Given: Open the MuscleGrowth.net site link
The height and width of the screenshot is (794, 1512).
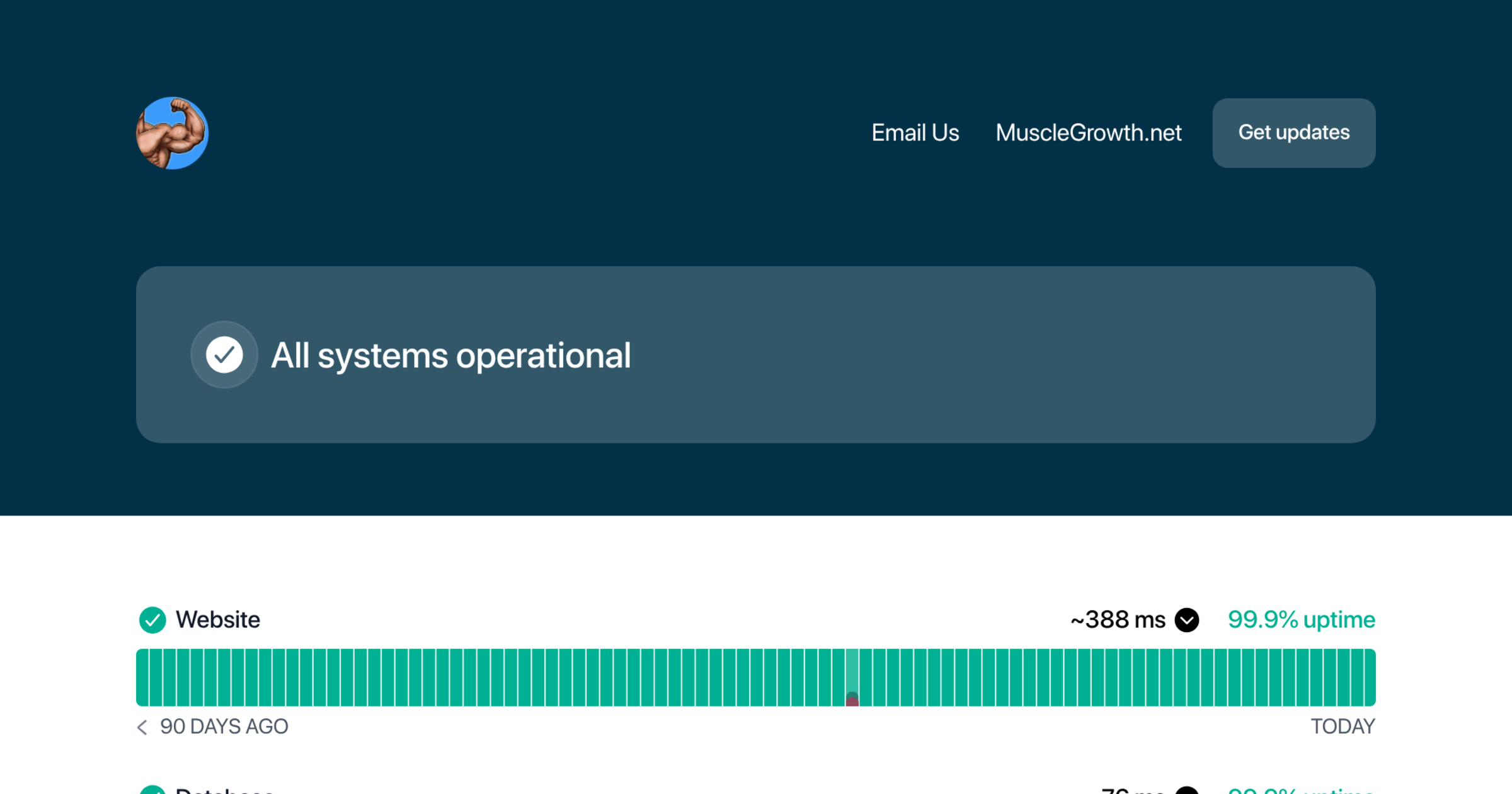Looking at the screenshot, I should (x=1089, y=133).
